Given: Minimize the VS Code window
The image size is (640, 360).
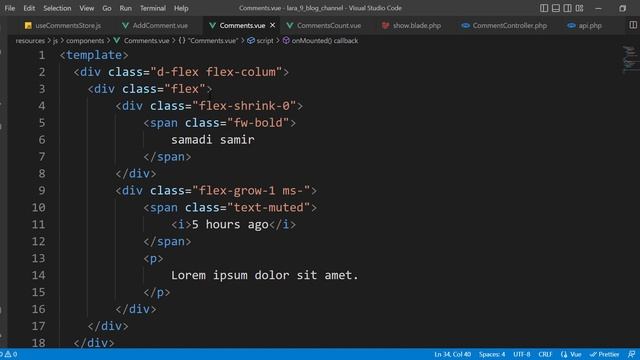Looking at the screenshot, I should click(598, 8).
